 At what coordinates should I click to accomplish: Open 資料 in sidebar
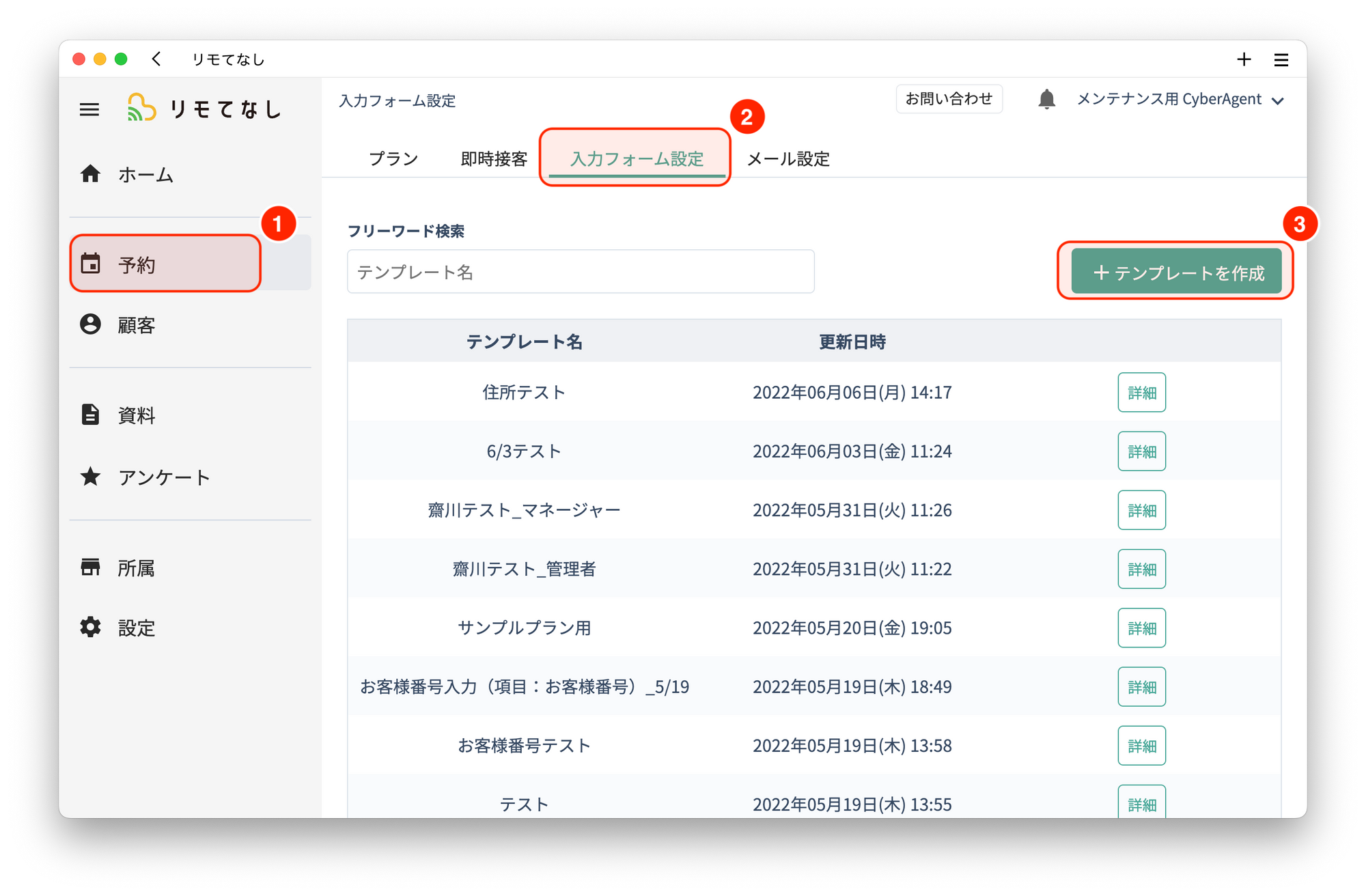(137, 415)
